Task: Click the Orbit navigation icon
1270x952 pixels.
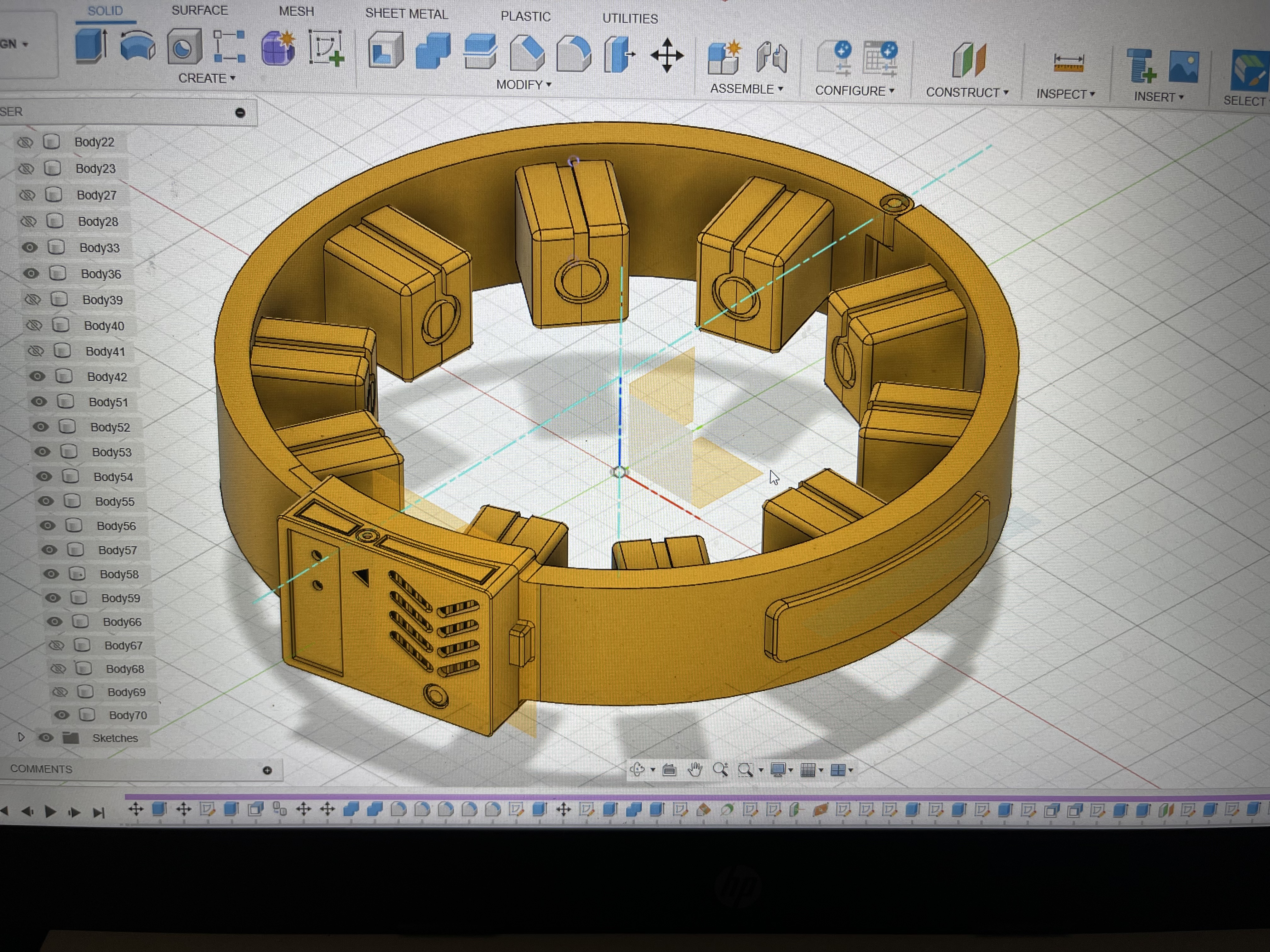Action: [x=637, y=769]
